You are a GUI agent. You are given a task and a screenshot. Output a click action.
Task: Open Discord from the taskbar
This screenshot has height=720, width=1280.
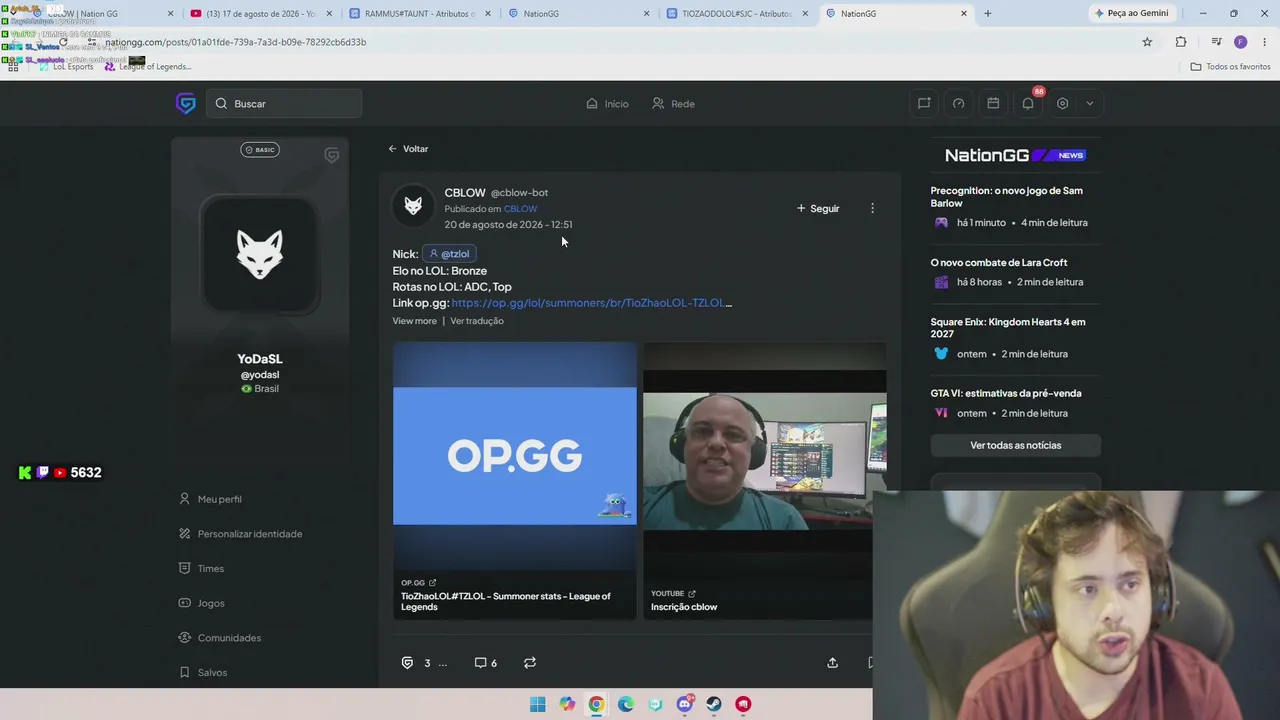pyautogui.click(x=685, y=704)
